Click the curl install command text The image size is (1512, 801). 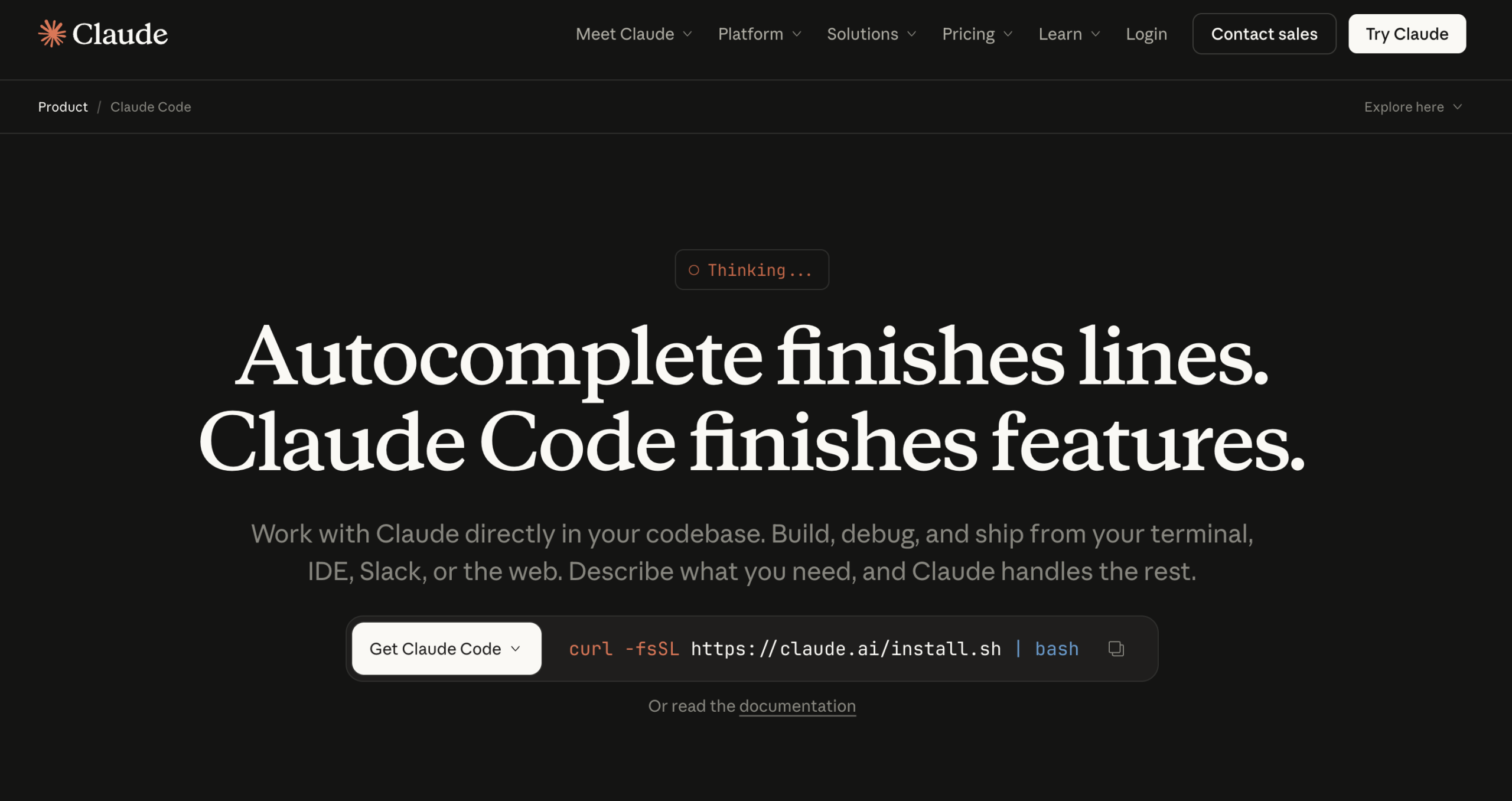pyautogui.click(x=823, y=649)
